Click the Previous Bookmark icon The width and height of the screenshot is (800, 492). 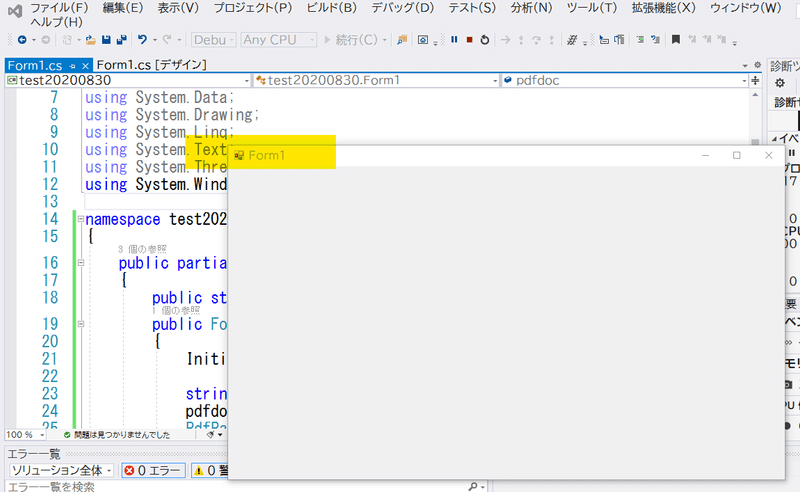[x=692, y=39]
